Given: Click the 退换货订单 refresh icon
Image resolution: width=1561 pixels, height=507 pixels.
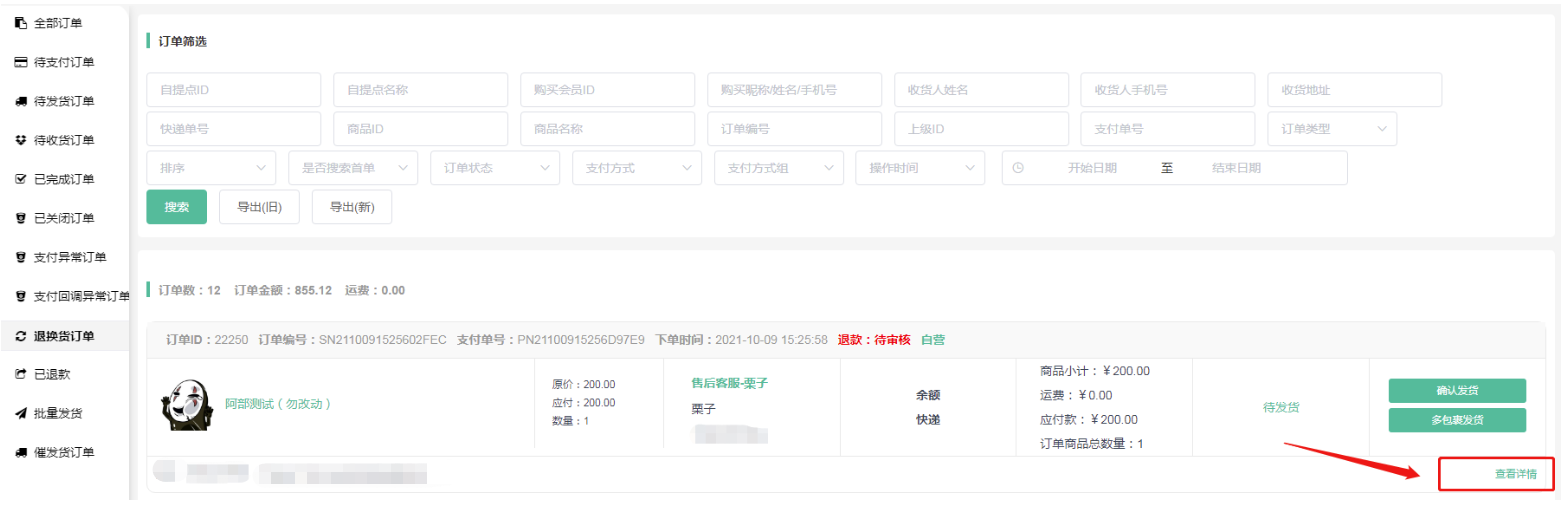Looking at the screenshot, I should [x=20, y=336].
